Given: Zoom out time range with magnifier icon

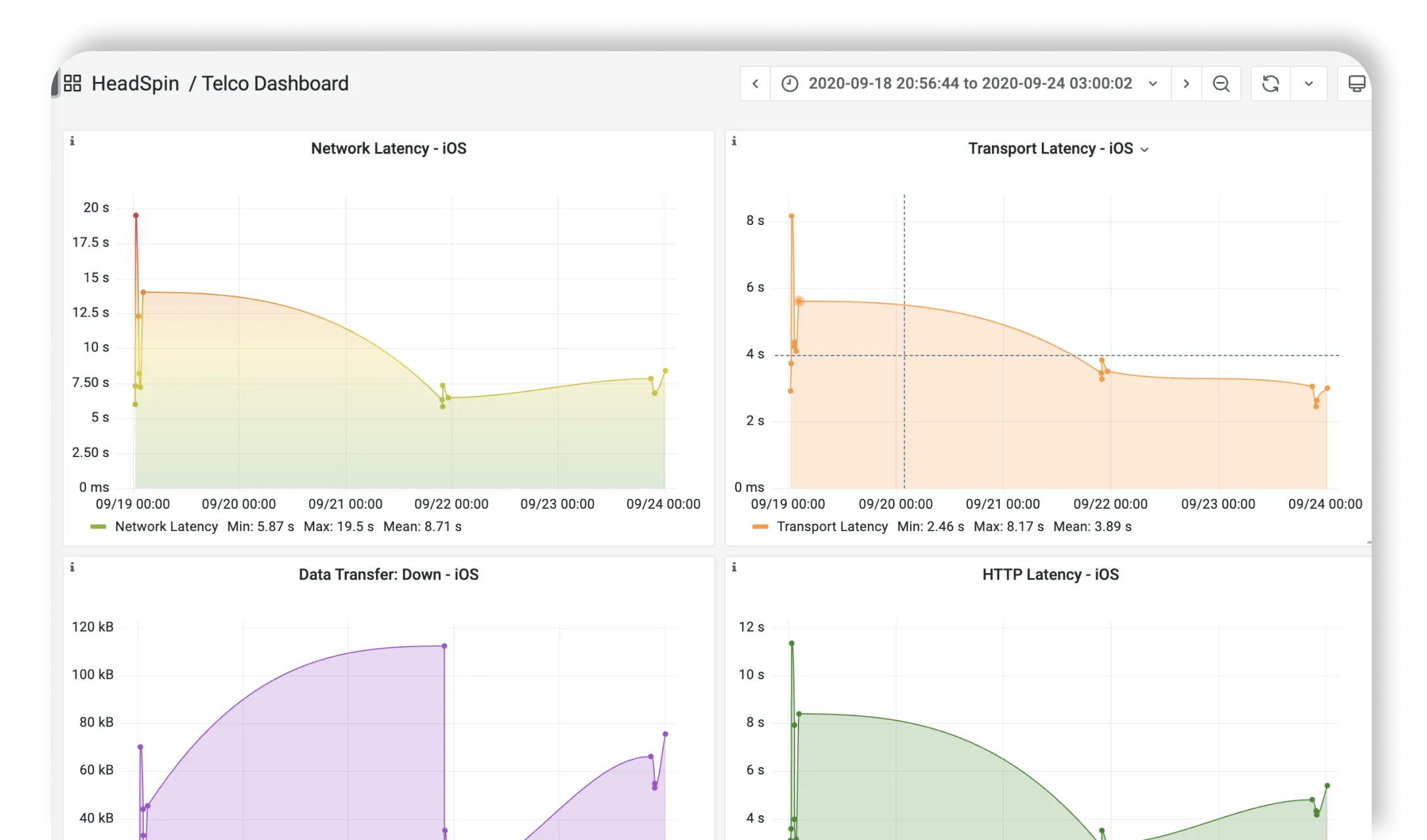Looking at the screenshot, I should pyautogui.click(x=1221, y=83).
